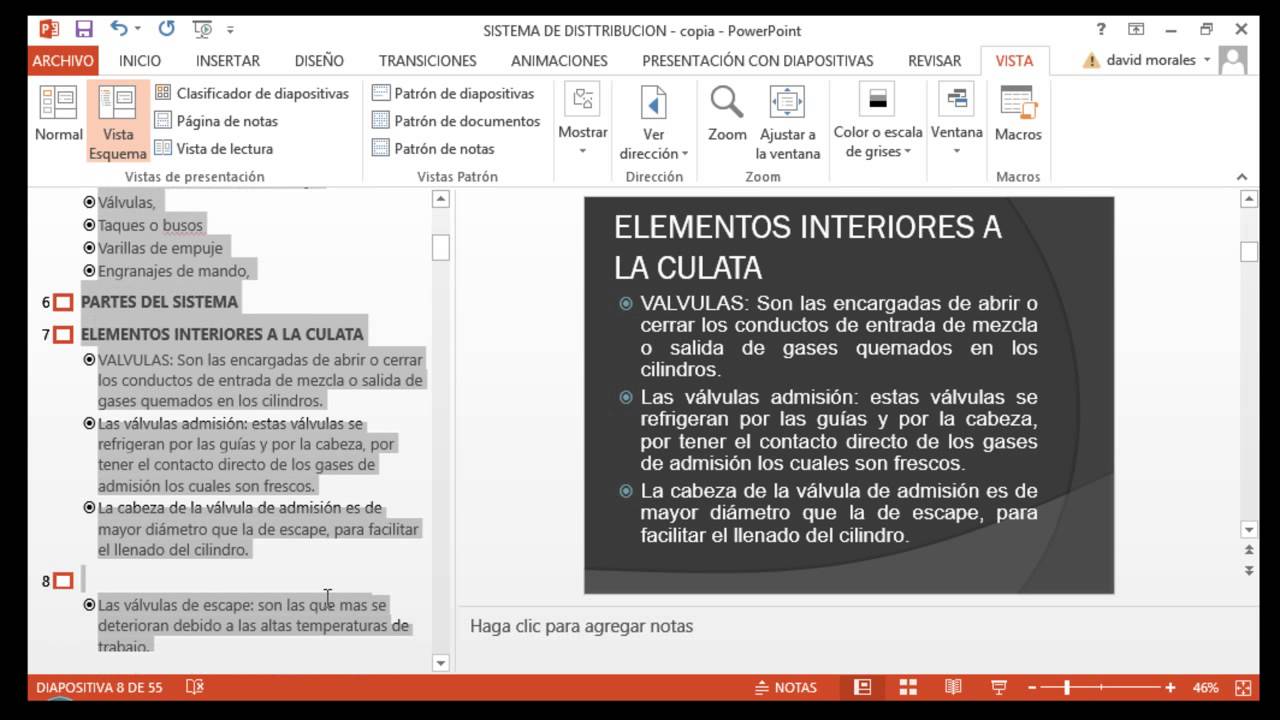Viewport: 1280px width, 720px height.
Task: Start slideshow from quick access toolbar icon
Action: coord(202,29)
